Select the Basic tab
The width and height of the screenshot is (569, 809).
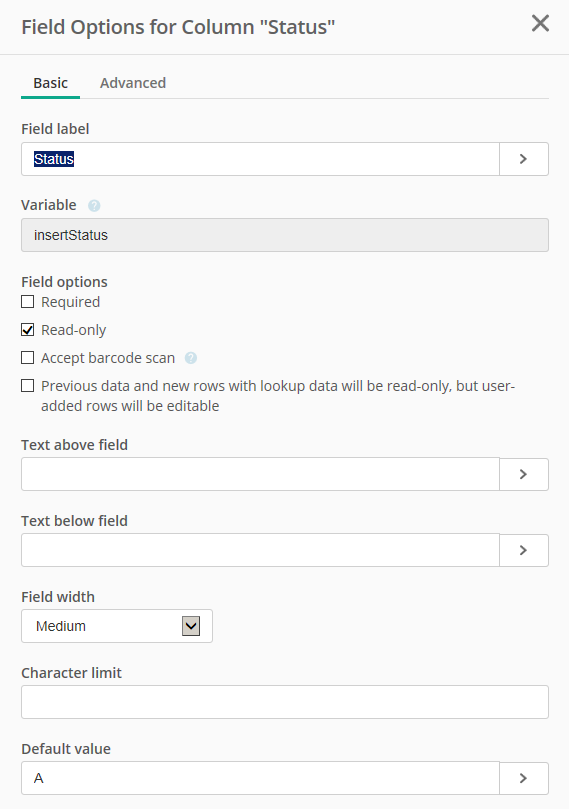[51, 83]
